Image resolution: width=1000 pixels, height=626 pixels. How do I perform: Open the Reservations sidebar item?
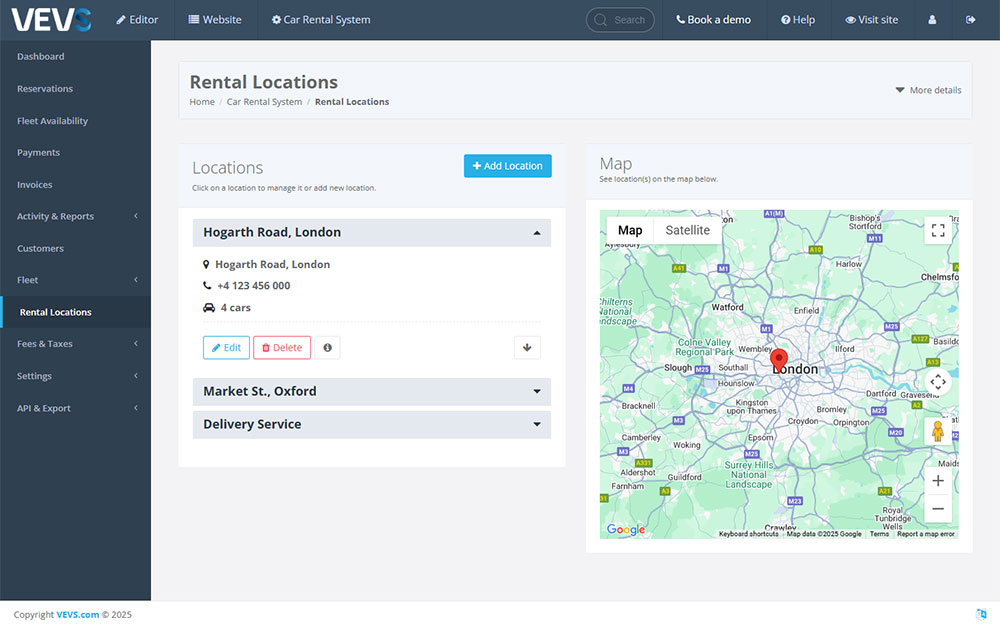coord(45,89)
